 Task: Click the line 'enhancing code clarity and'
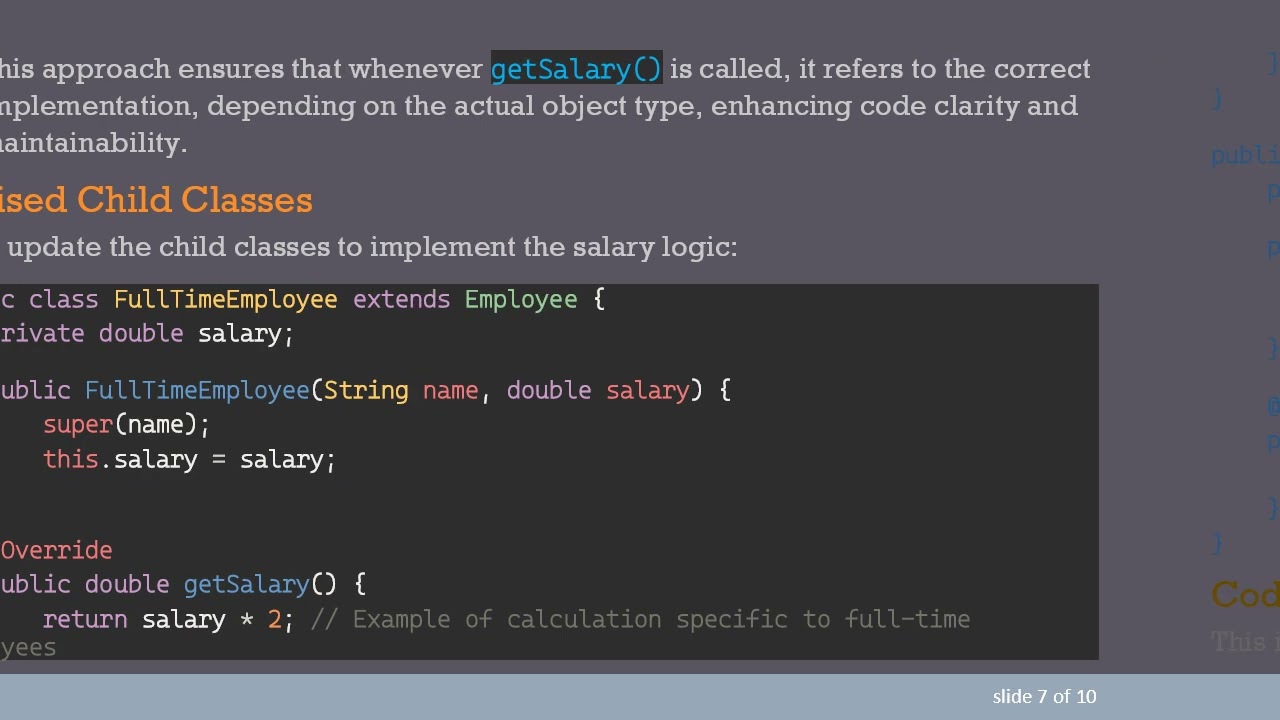pyautogui.click(x=894, y=106)
